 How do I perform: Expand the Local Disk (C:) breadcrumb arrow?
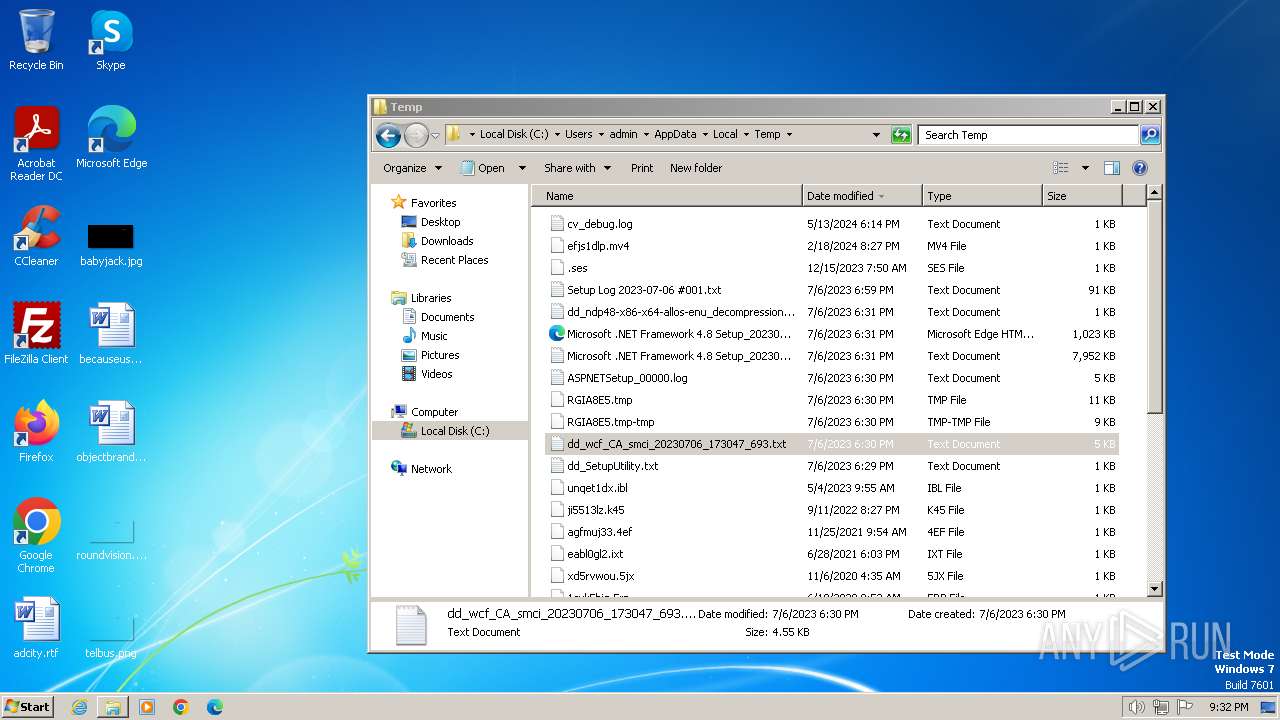[557, 135]
